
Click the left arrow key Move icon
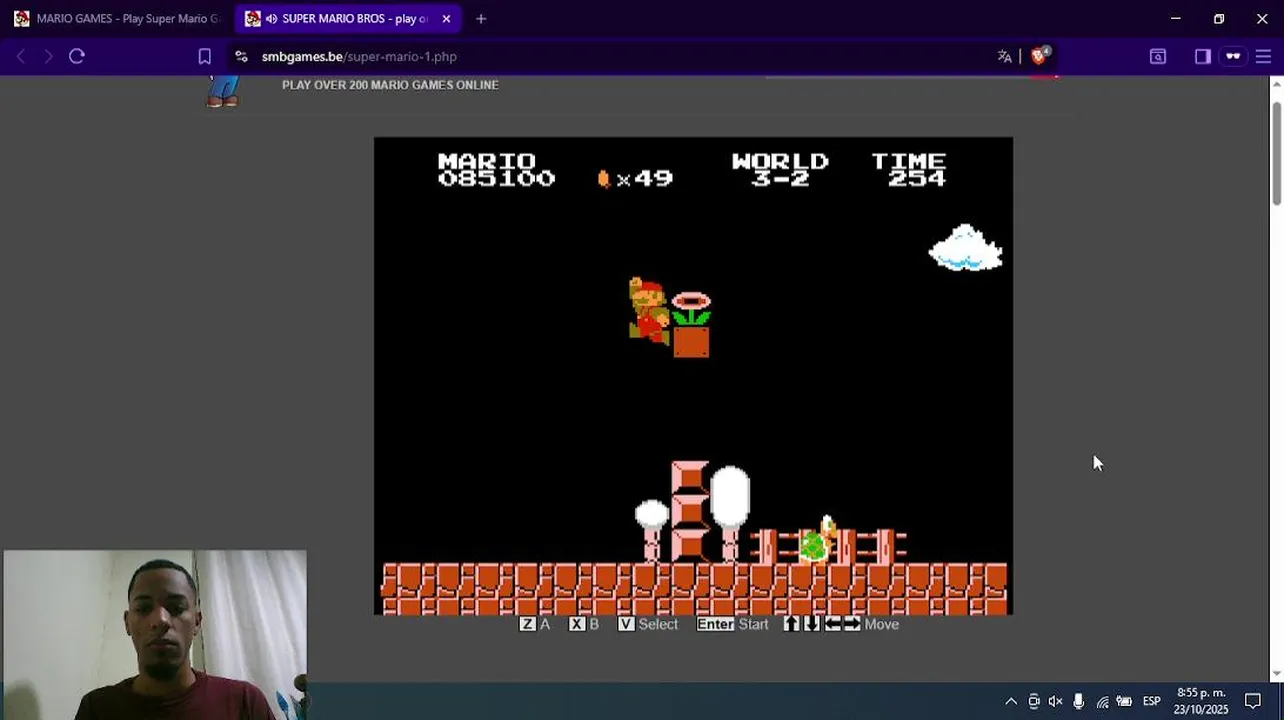tap(832, 624)
